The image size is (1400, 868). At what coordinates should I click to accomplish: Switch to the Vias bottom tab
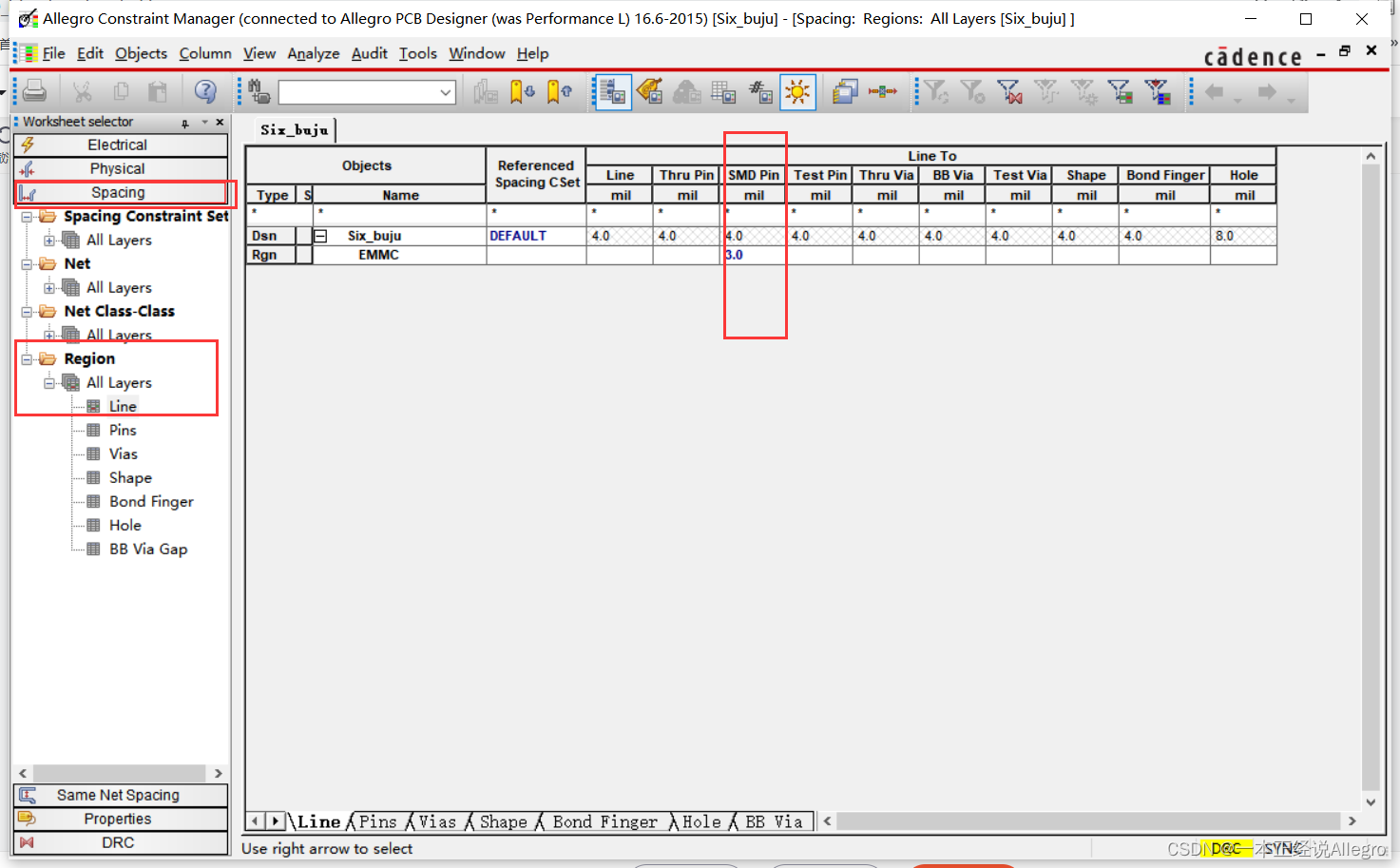click(437, 821)
